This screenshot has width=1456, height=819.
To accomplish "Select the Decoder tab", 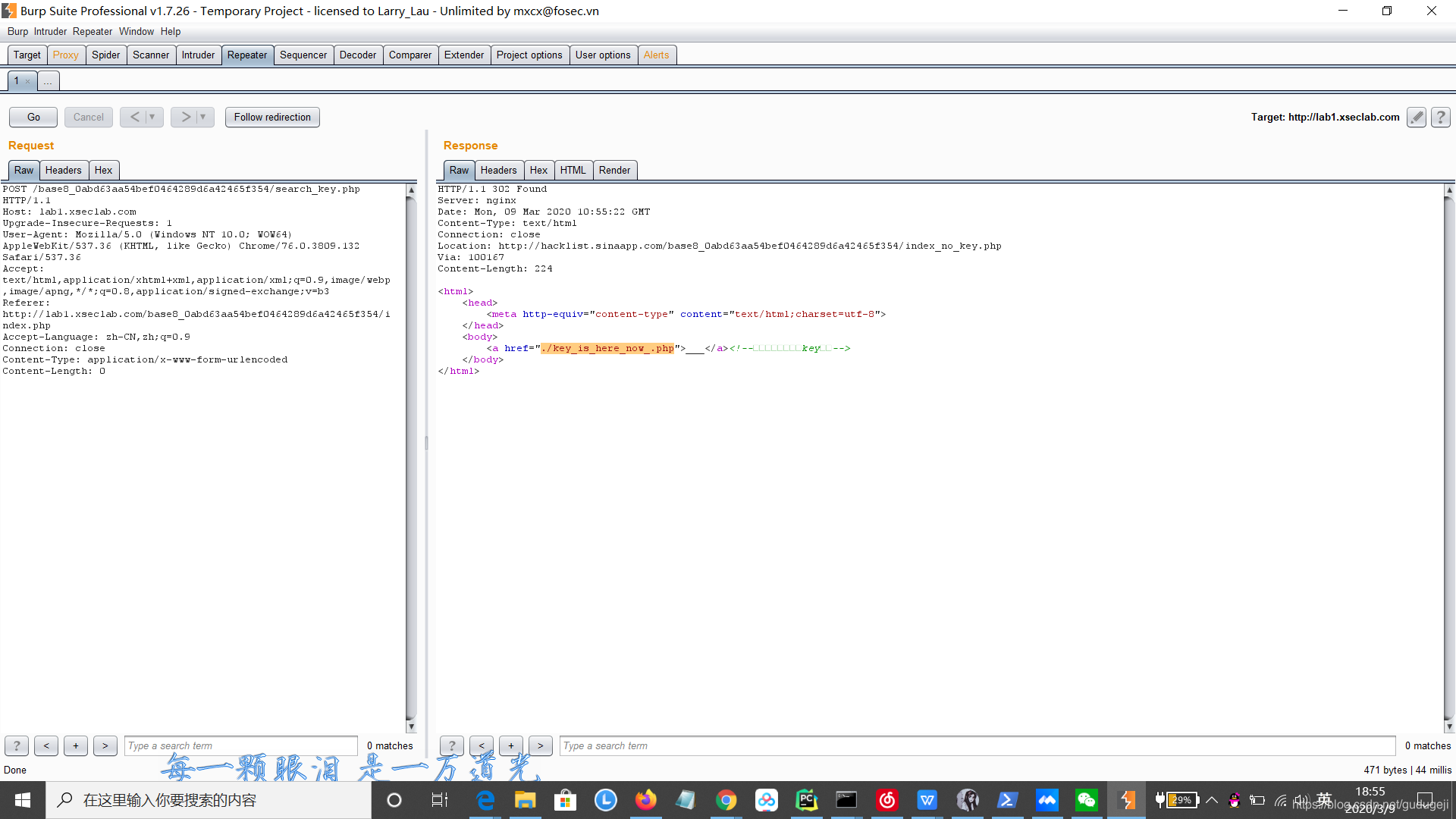I will coord(358,54).
